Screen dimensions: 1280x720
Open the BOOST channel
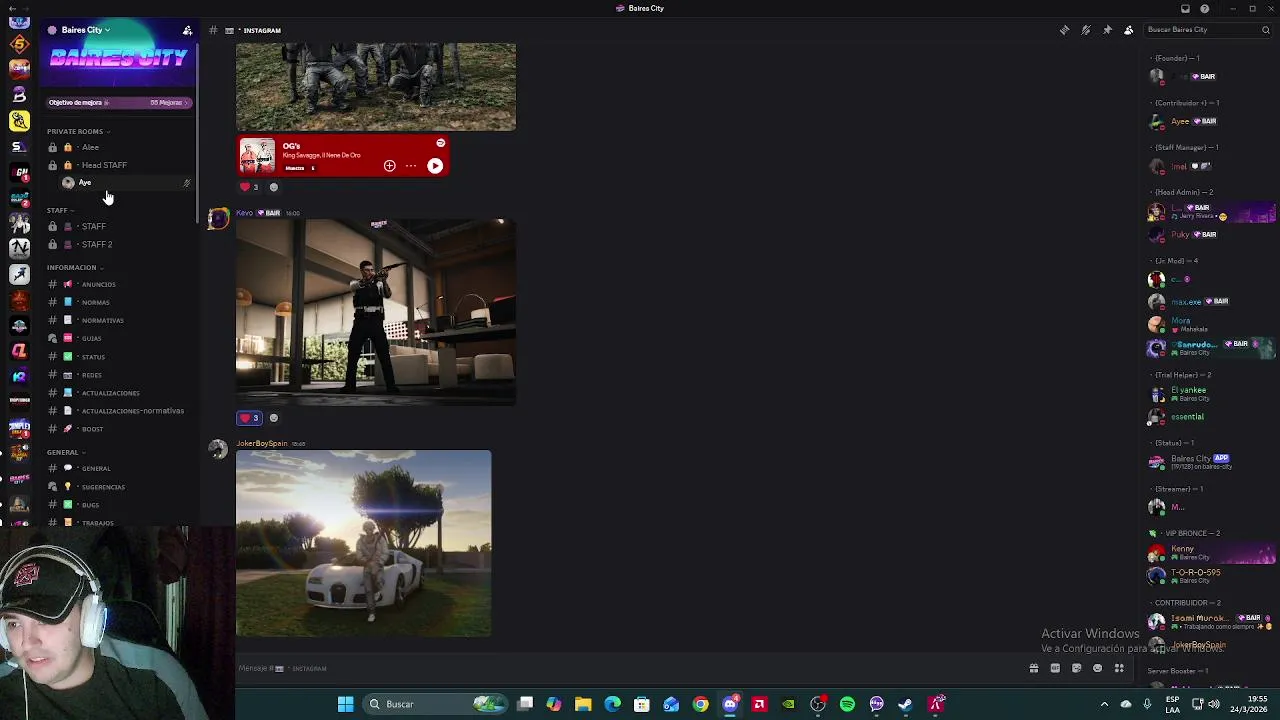click(x=118, y=429)
